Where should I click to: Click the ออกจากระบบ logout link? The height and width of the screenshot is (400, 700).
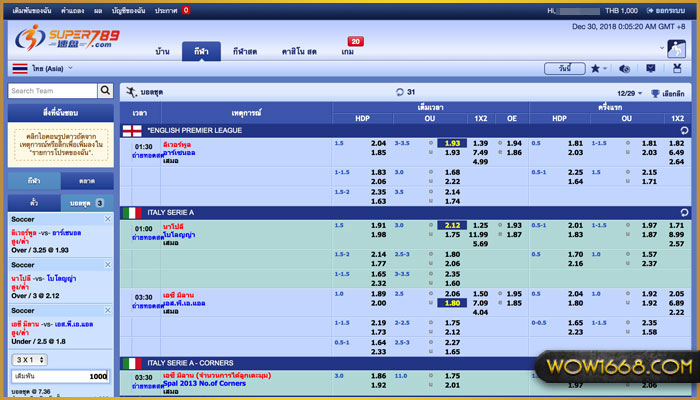click(664, 10)
